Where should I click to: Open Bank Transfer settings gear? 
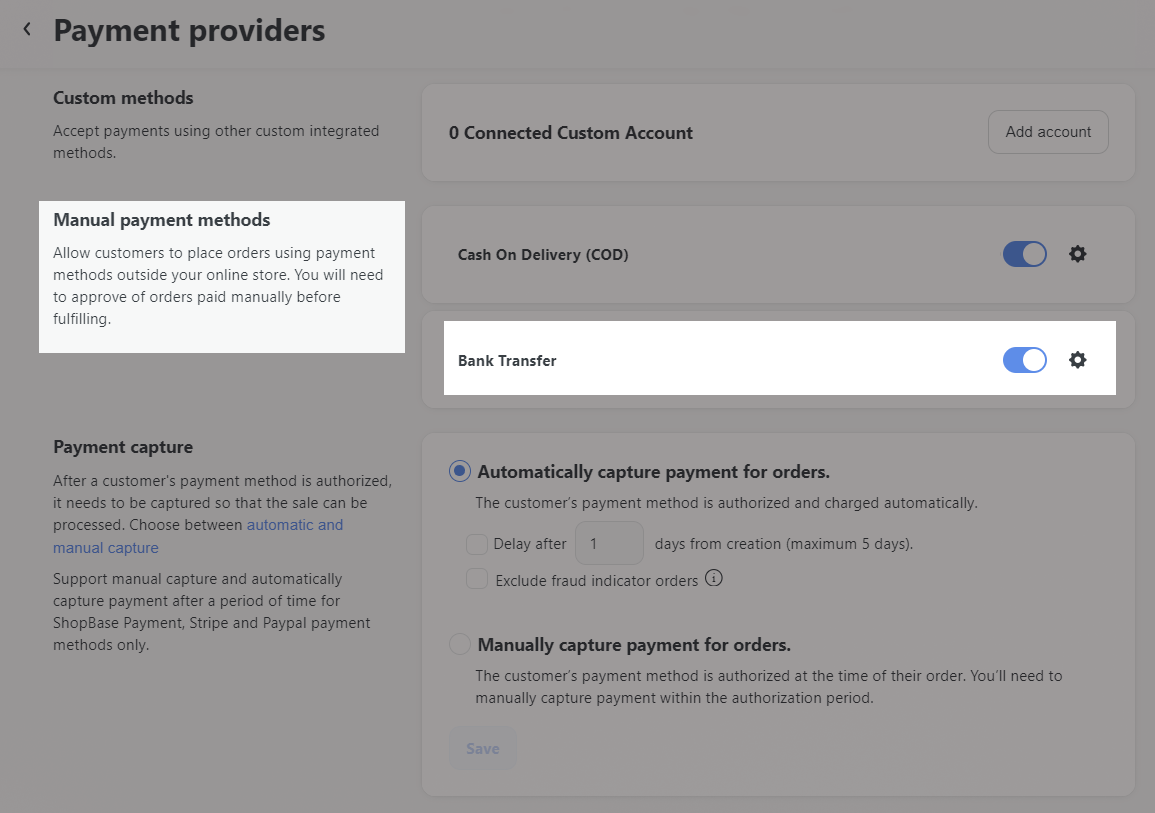[x=1077, y=360]
